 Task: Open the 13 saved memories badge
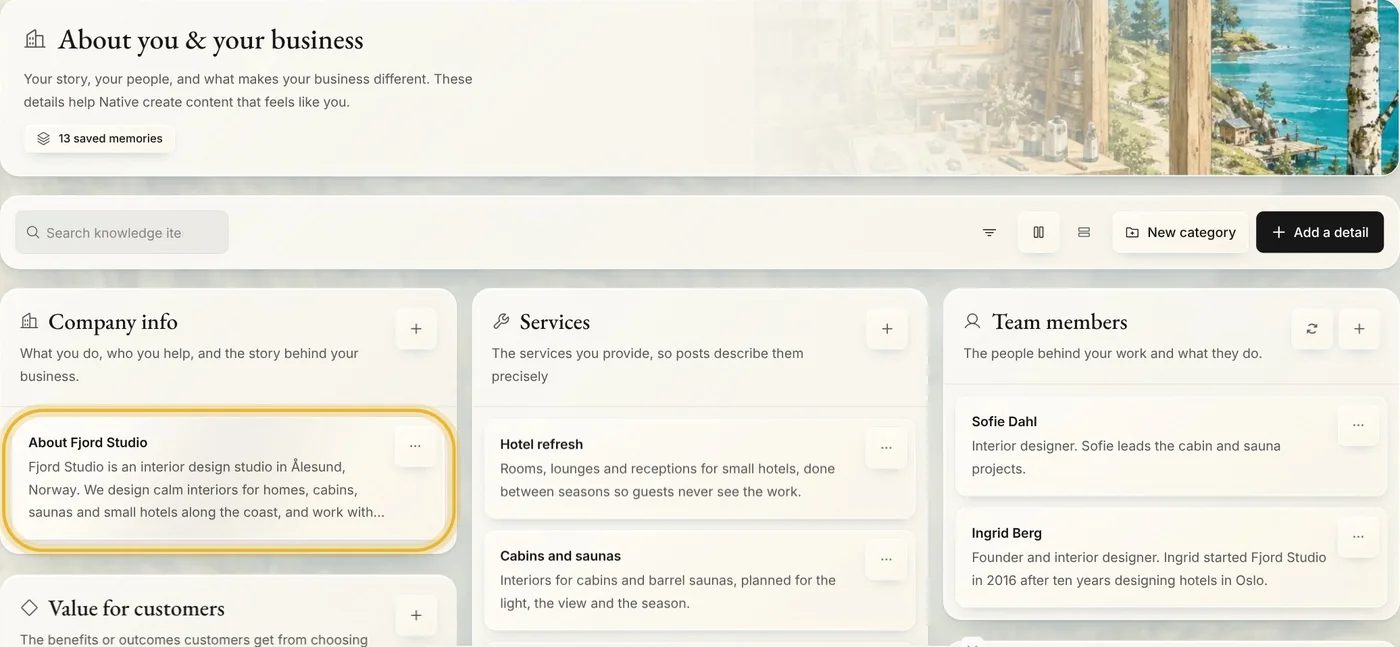[100, 138]
